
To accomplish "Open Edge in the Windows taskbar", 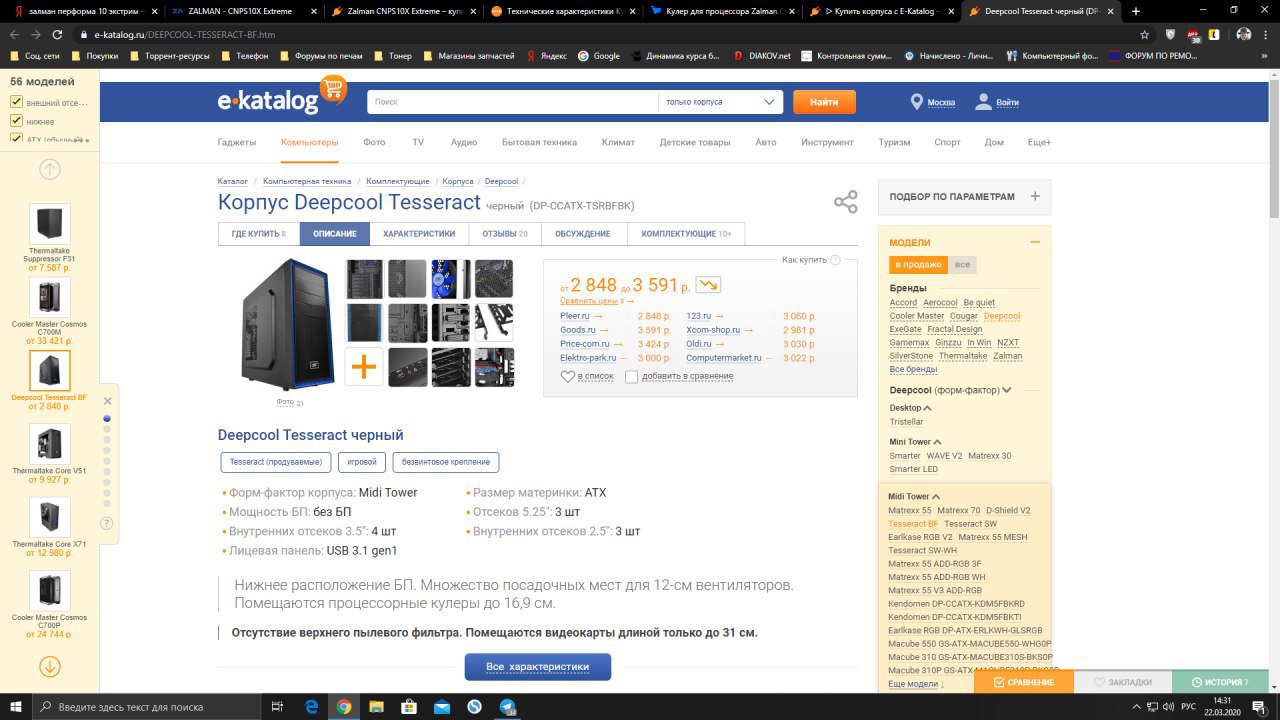I will pos(311,707).
